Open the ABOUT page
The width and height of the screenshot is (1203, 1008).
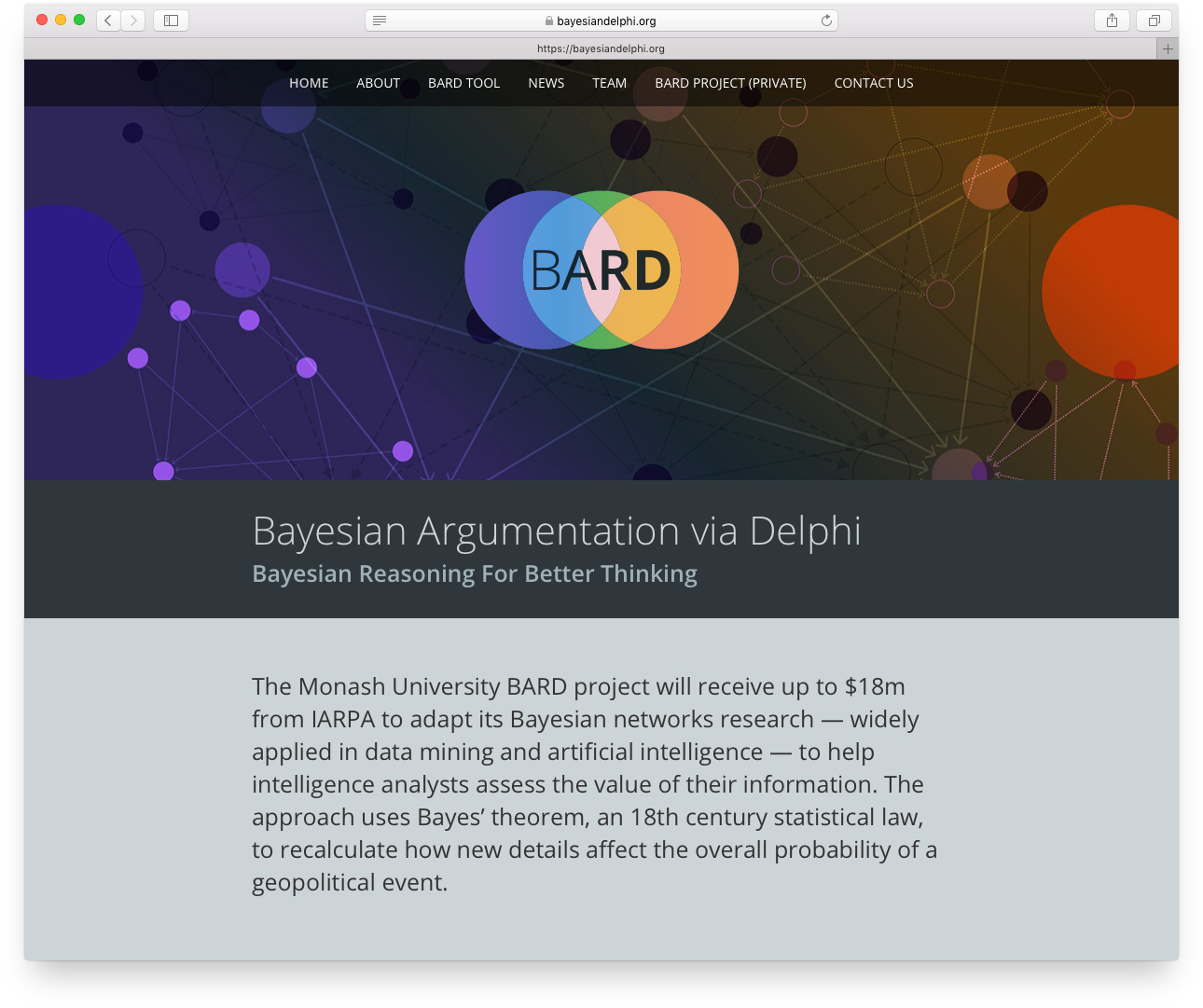(378, 83)
